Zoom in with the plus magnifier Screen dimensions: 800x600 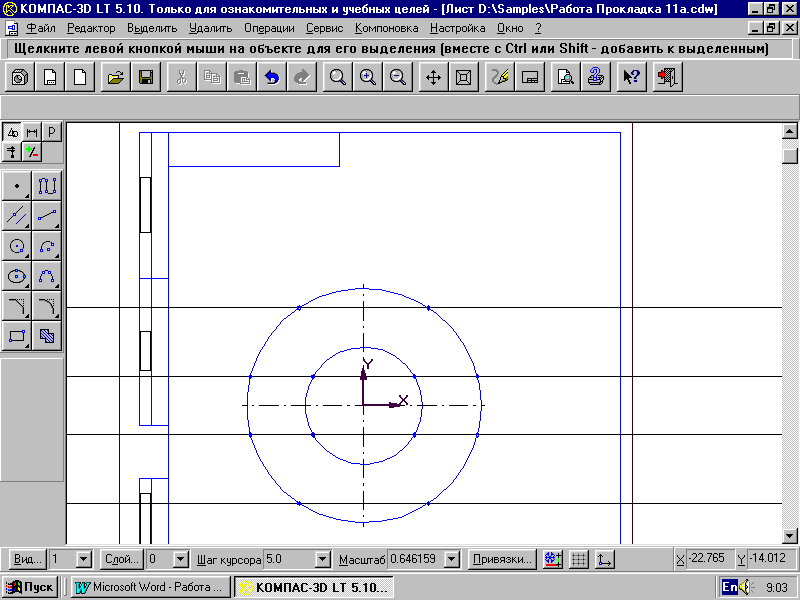[x=368, y=77]
